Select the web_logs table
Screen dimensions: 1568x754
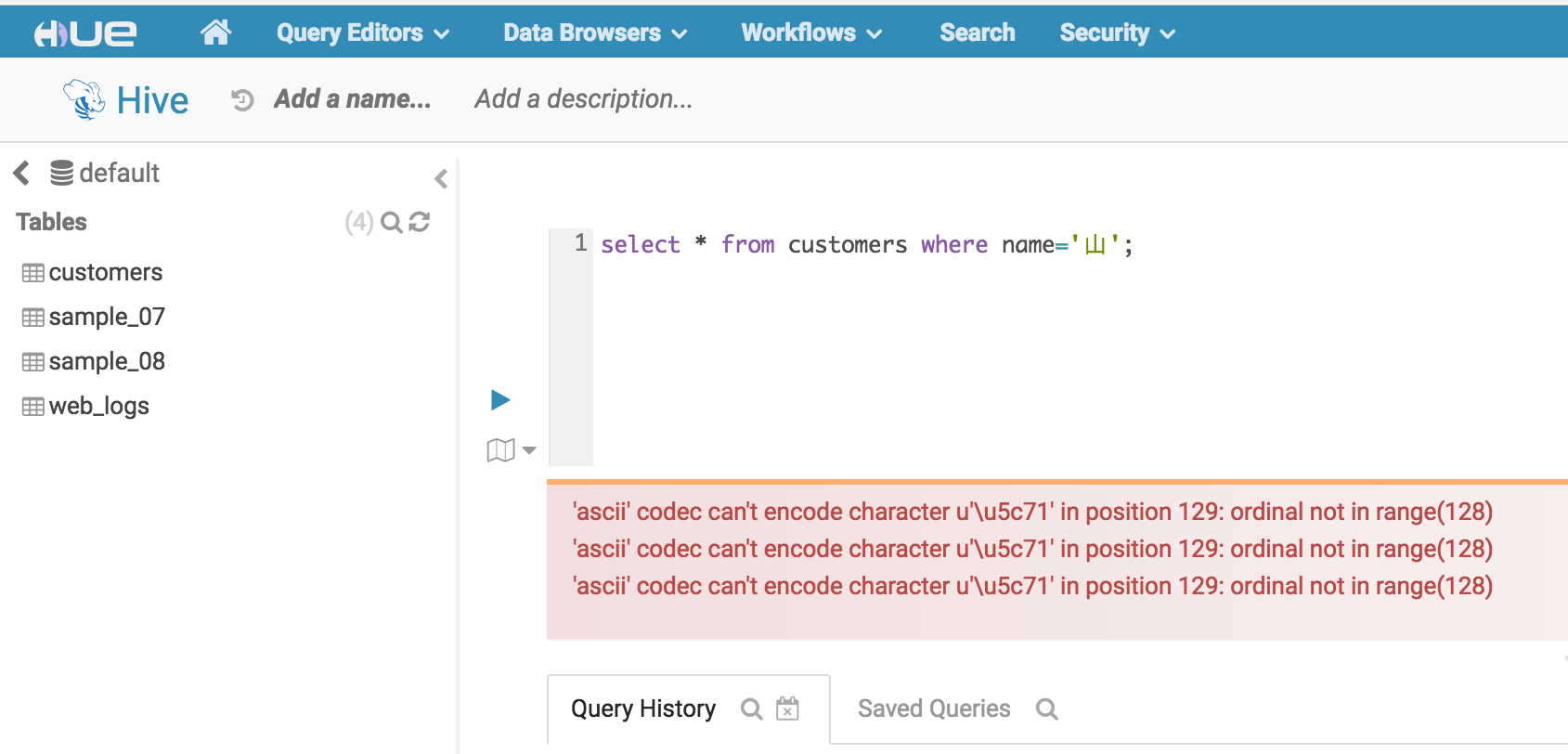98,406
